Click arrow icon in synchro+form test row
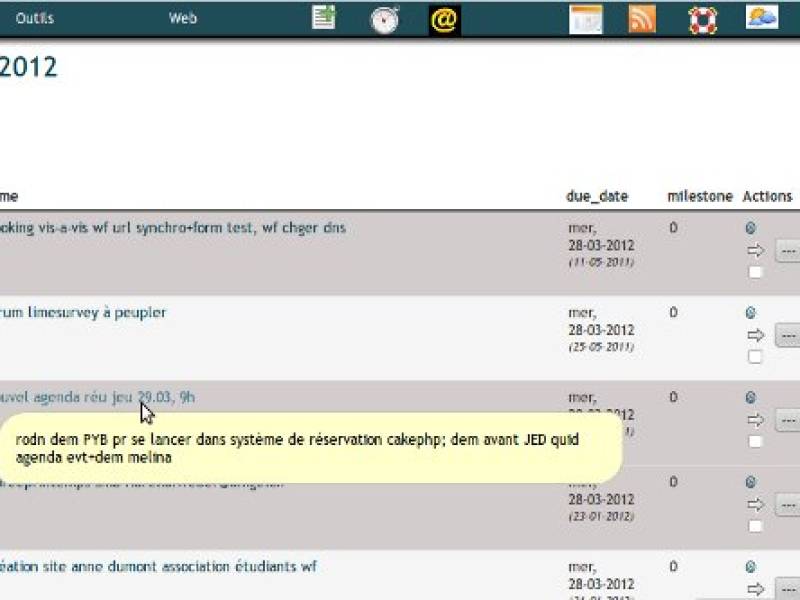Image resolution: width=800 pixels, height=600 pixels. point(756,251)
